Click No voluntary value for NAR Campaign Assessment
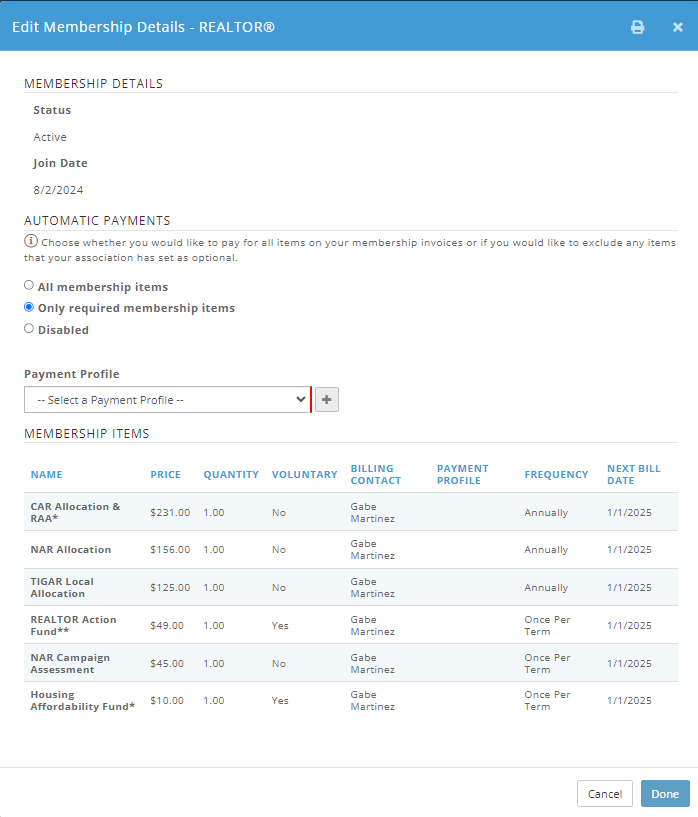Screen dimensions: 698x817 click(279, 664)
